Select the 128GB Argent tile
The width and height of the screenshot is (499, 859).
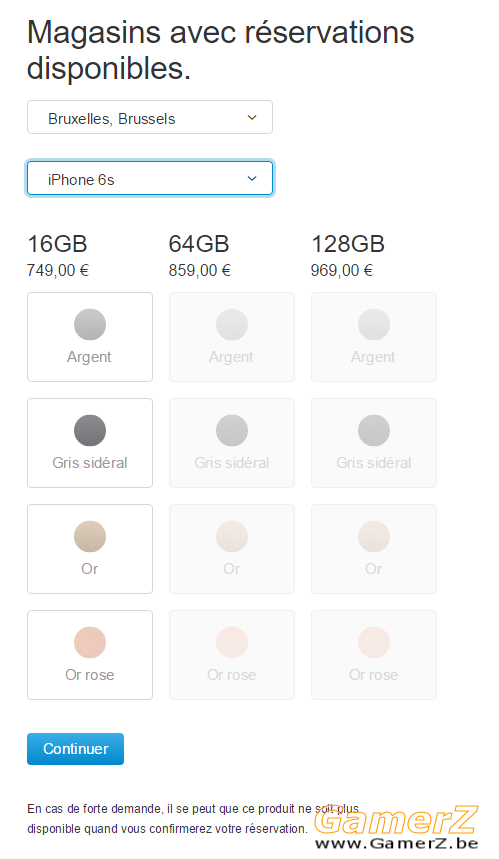click(374, 337)
